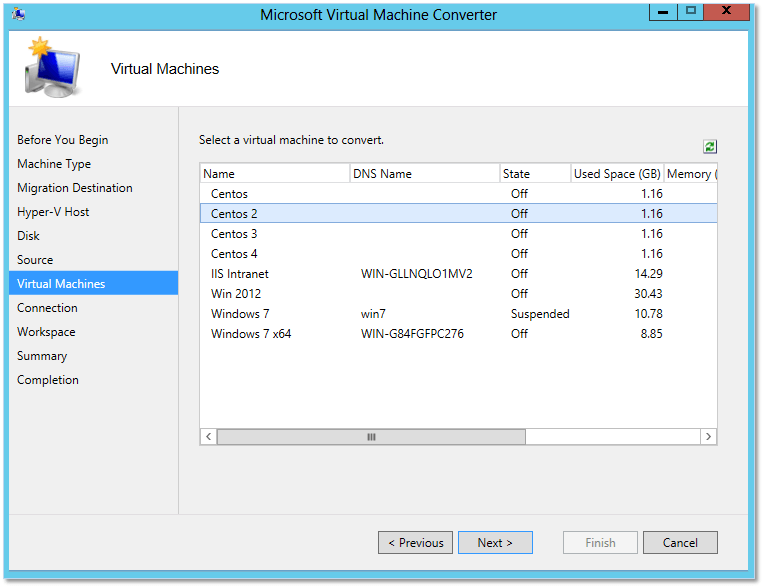Select the Centos 2 virtual machine
The image size is (764, 588).
(x=458, y=213)
